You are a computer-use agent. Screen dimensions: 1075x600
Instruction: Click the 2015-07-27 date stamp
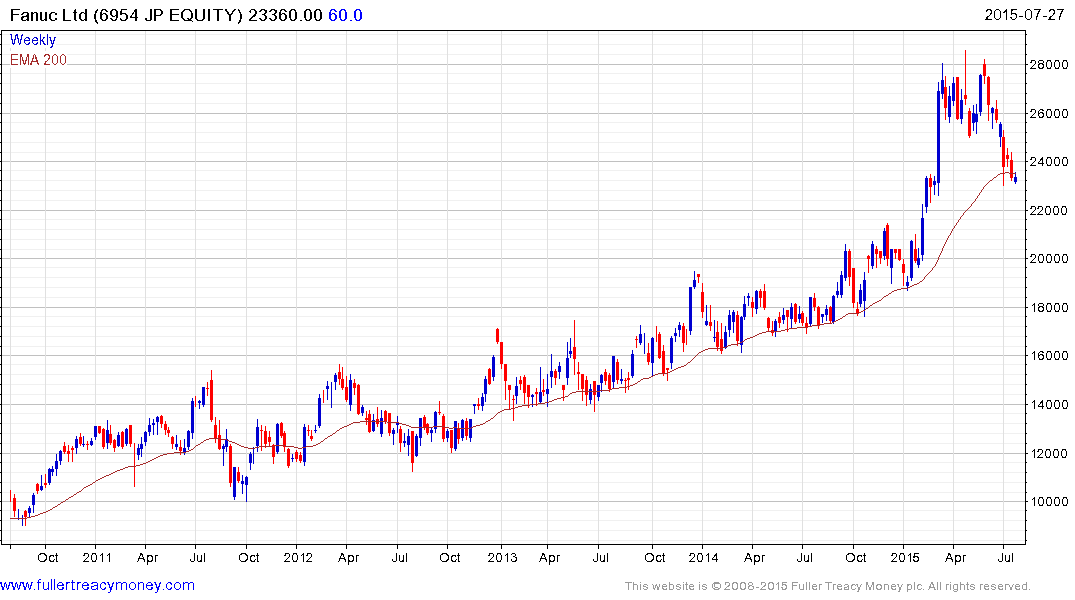pos(1024,15)
